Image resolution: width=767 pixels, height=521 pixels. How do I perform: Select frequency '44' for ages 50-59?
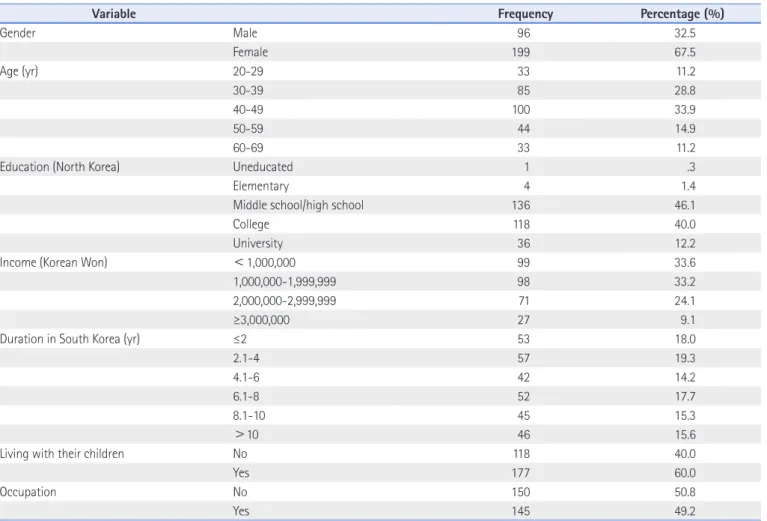523,129
